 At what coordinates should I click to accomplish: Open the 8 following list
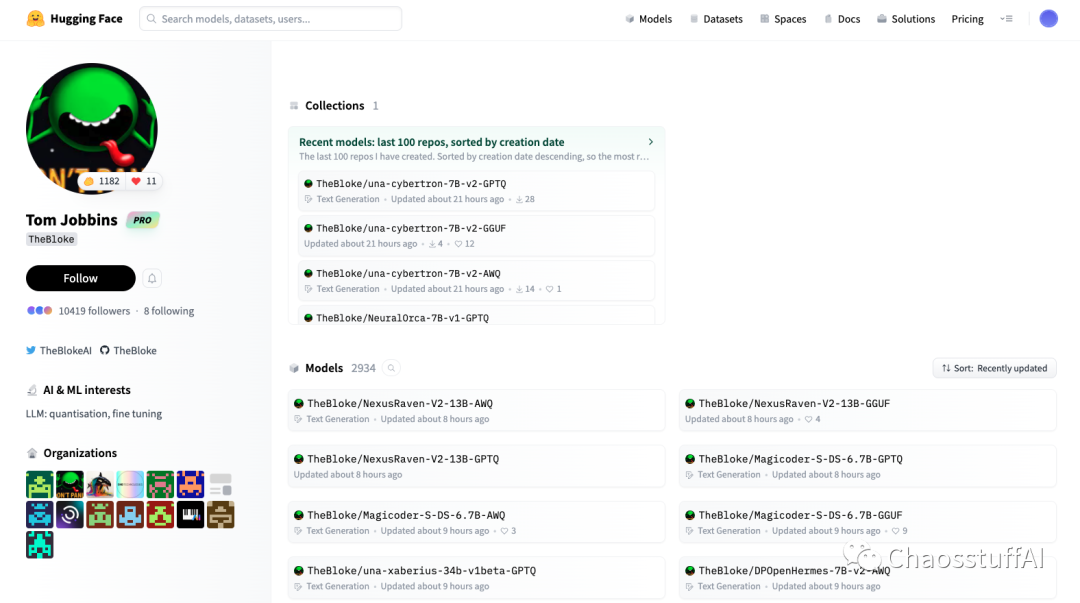click(x=169, y=311)
